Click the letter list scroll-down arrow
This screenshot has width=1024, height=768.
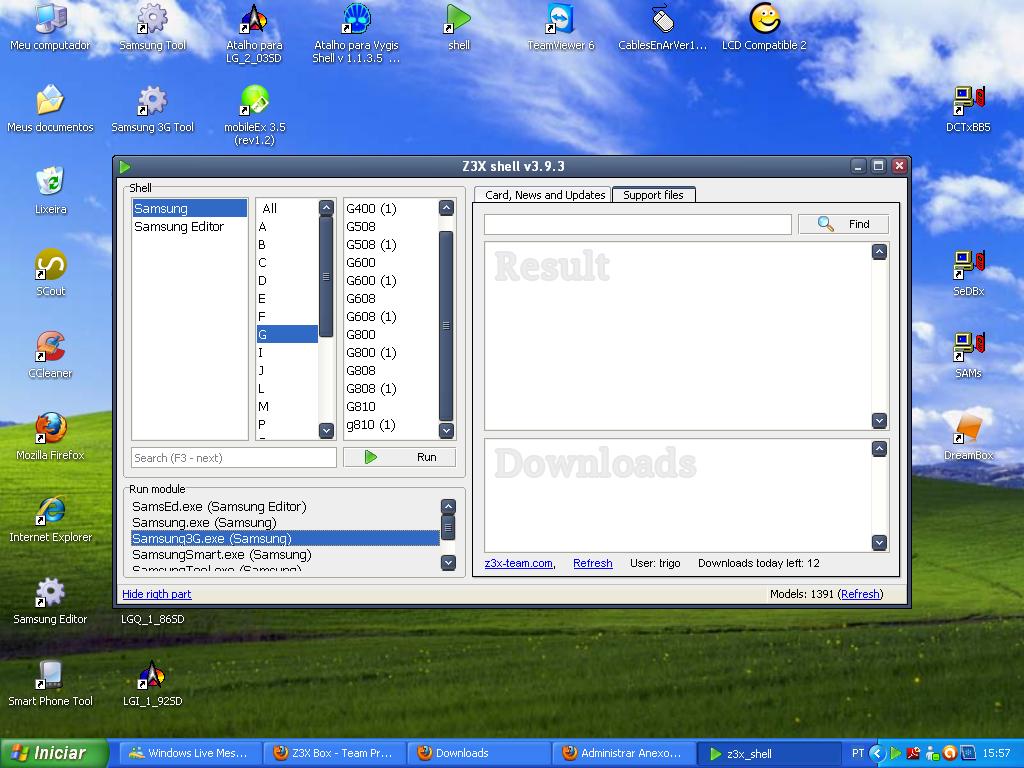(326, 430)
